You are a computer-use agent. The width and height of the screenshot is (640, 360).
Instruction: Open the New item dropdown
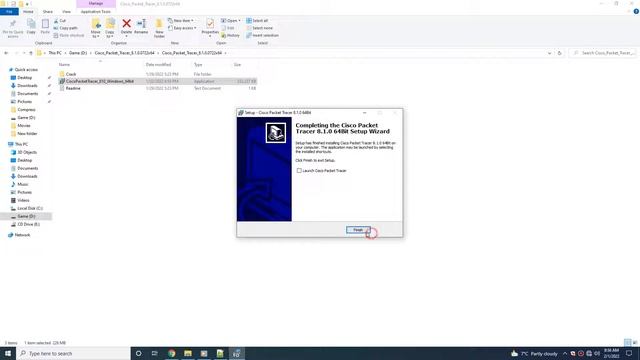(x=181, y=21)
